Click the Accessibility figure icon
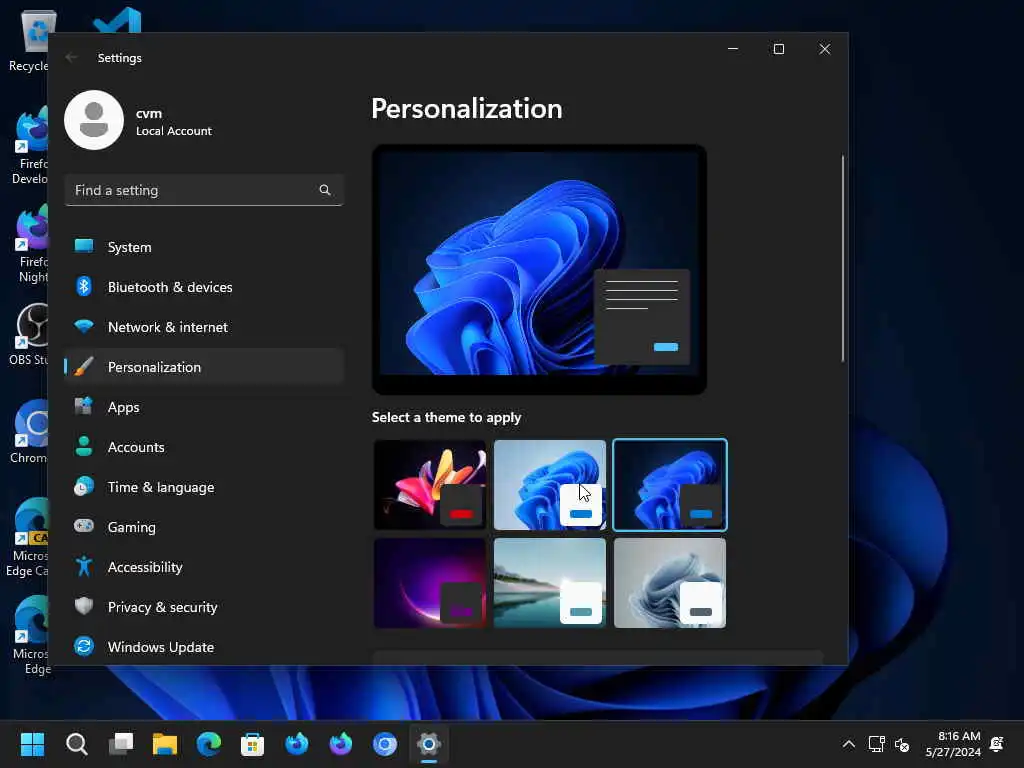1024x768 pixels. click(84, 566)
